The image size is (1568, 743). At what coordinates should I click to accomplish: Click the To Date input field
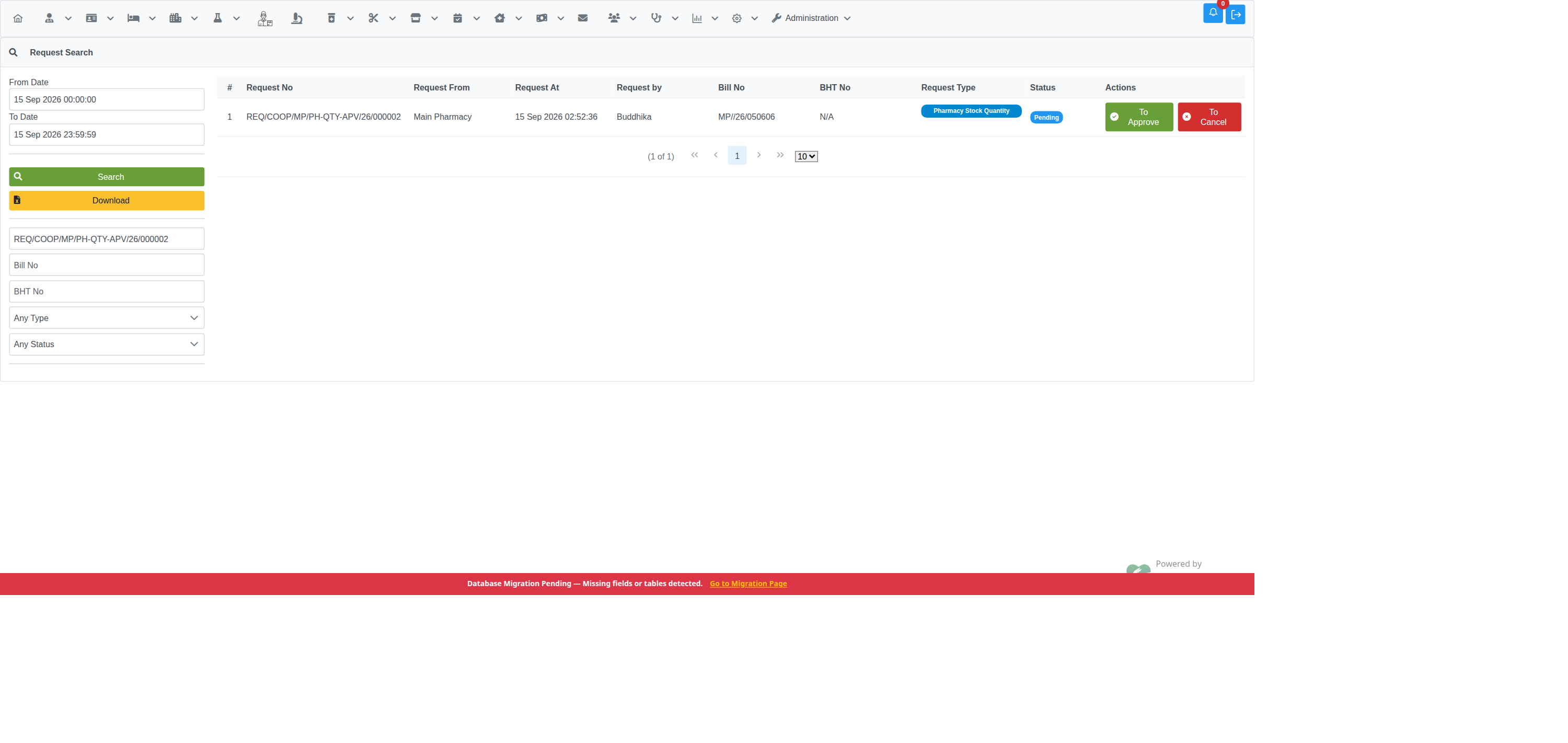107,134
